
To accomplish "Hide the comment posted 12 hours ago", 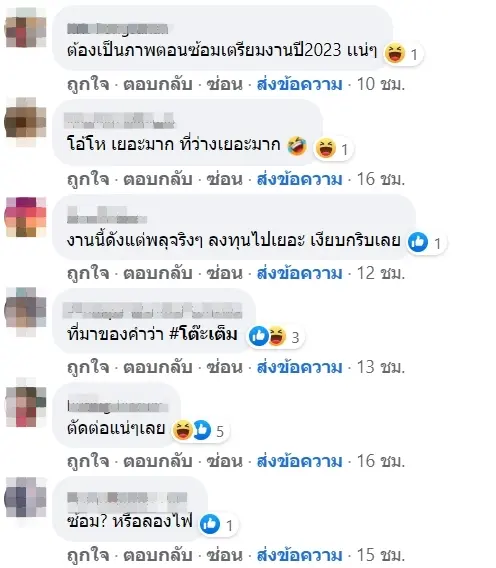I will click(x=224, y=273).
